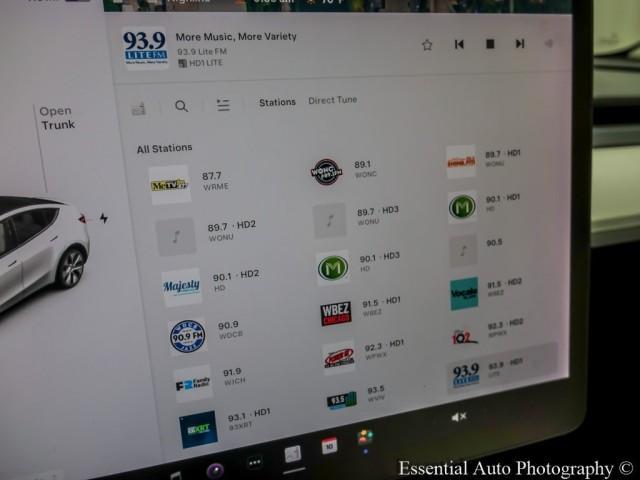Open the three-dots app launcher in dock
This screenshot has width=640, height=480.
point(254,462)
